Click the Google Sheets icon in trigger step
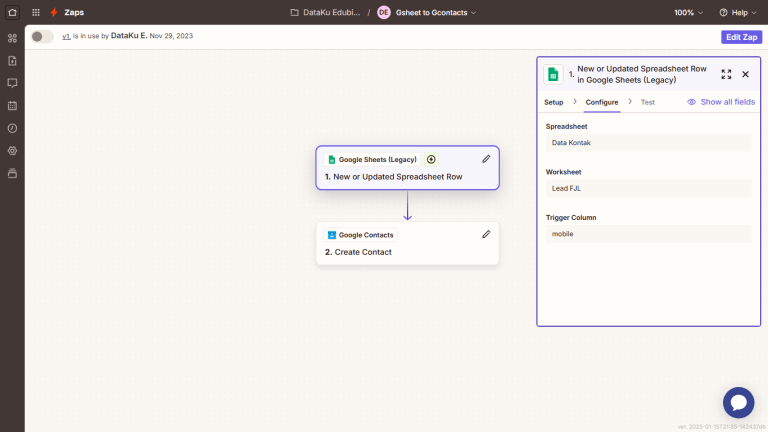Image resolution: width=768 pixels, height=432 pixels. click(332, 160)
